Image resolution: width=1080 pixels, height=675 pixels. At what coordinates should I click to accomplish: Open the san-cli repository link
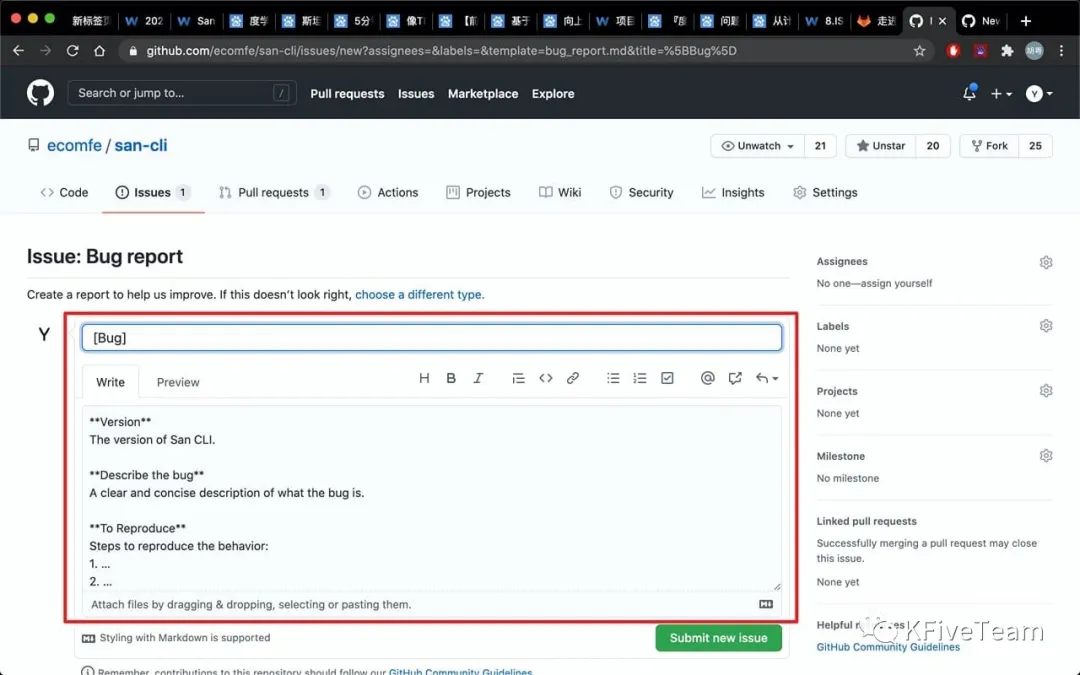pyautogui.click(x=141, y=146)
